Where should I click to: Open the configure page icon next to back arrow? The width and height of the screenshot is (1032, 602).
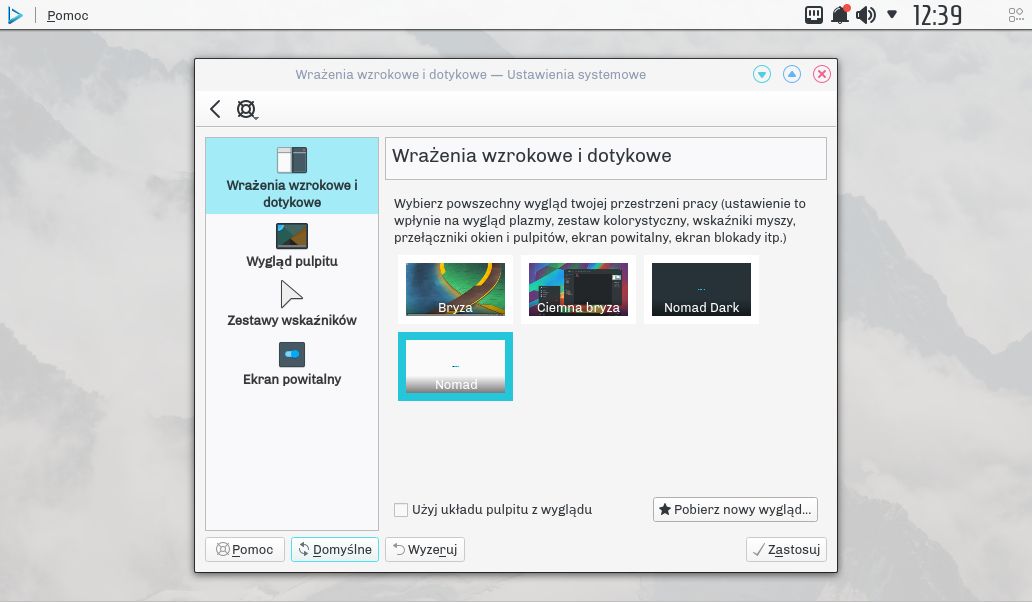[246, 109]
